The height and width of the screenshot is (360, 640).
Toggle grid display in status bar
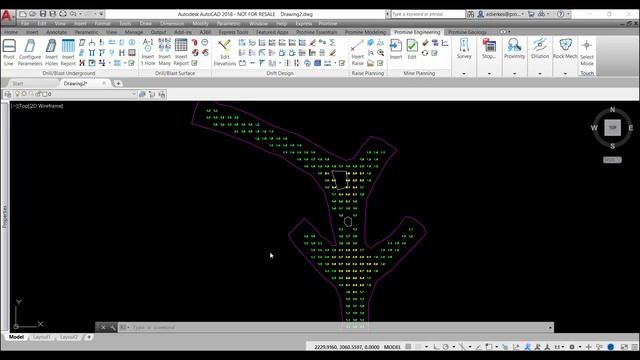tap(408, 347)
